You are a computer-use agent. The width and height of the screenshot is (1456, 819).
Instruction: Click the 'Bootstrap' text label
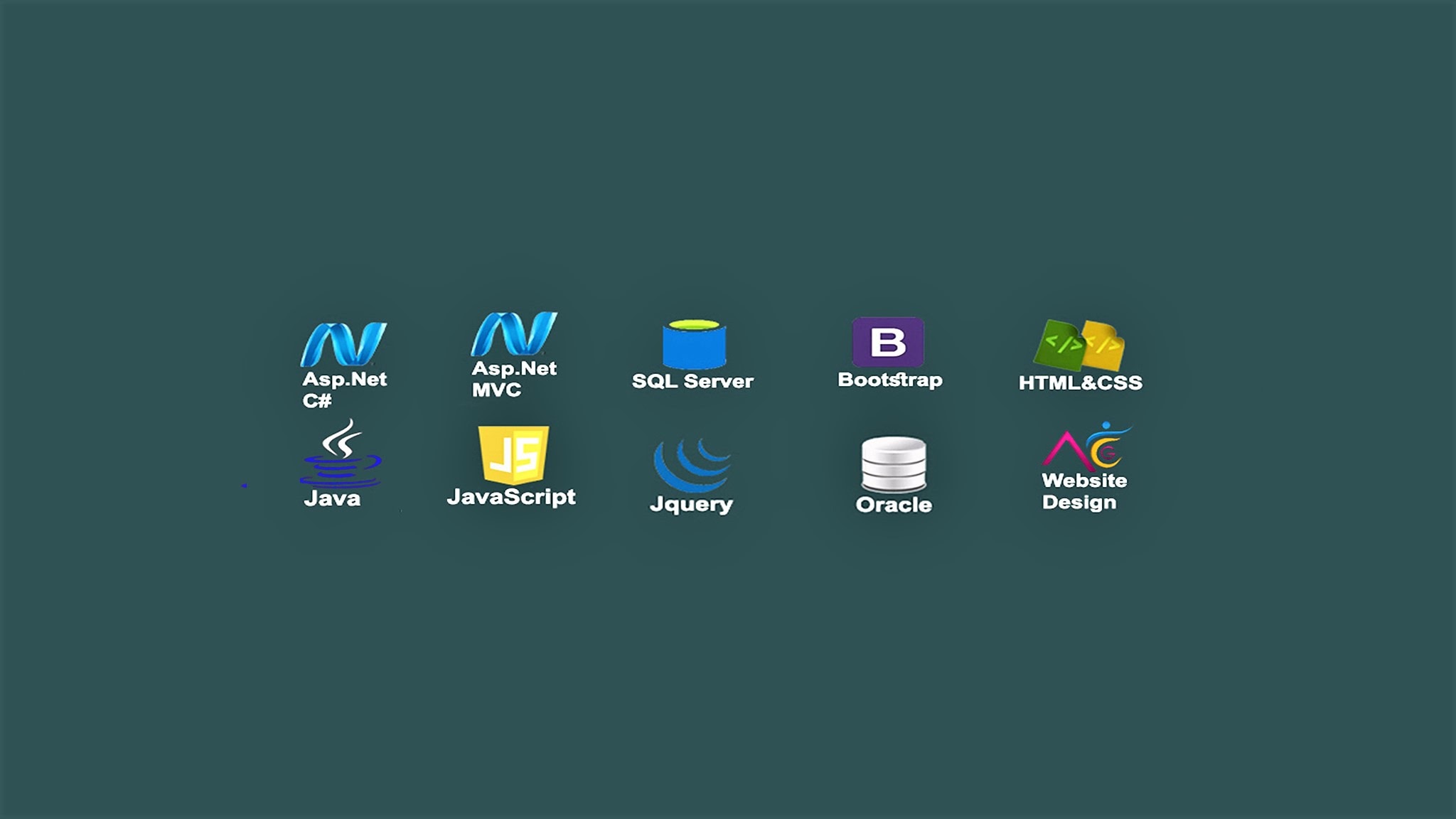coord(890,380)
